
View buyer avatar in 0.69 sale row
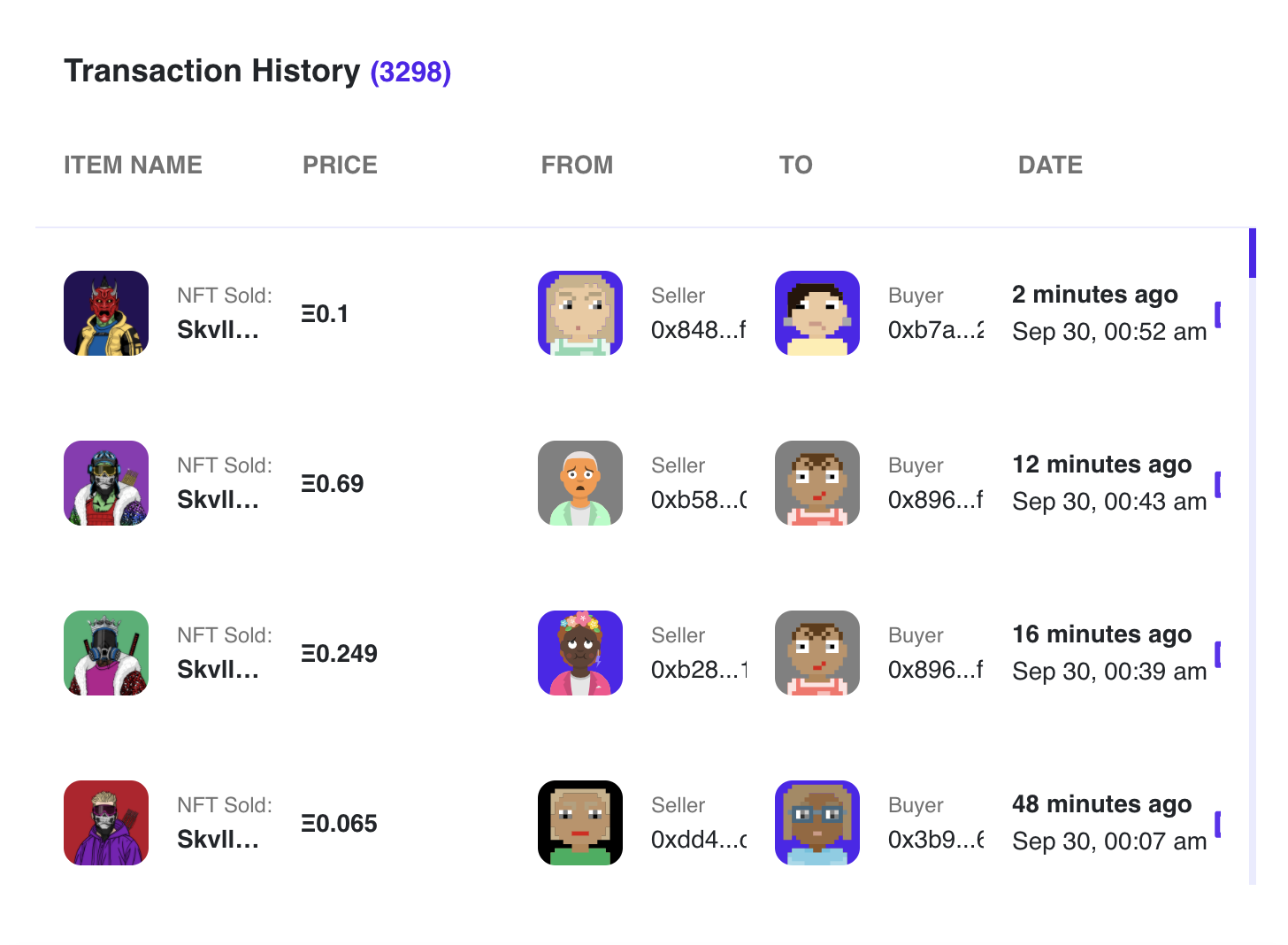coord(817,483)
